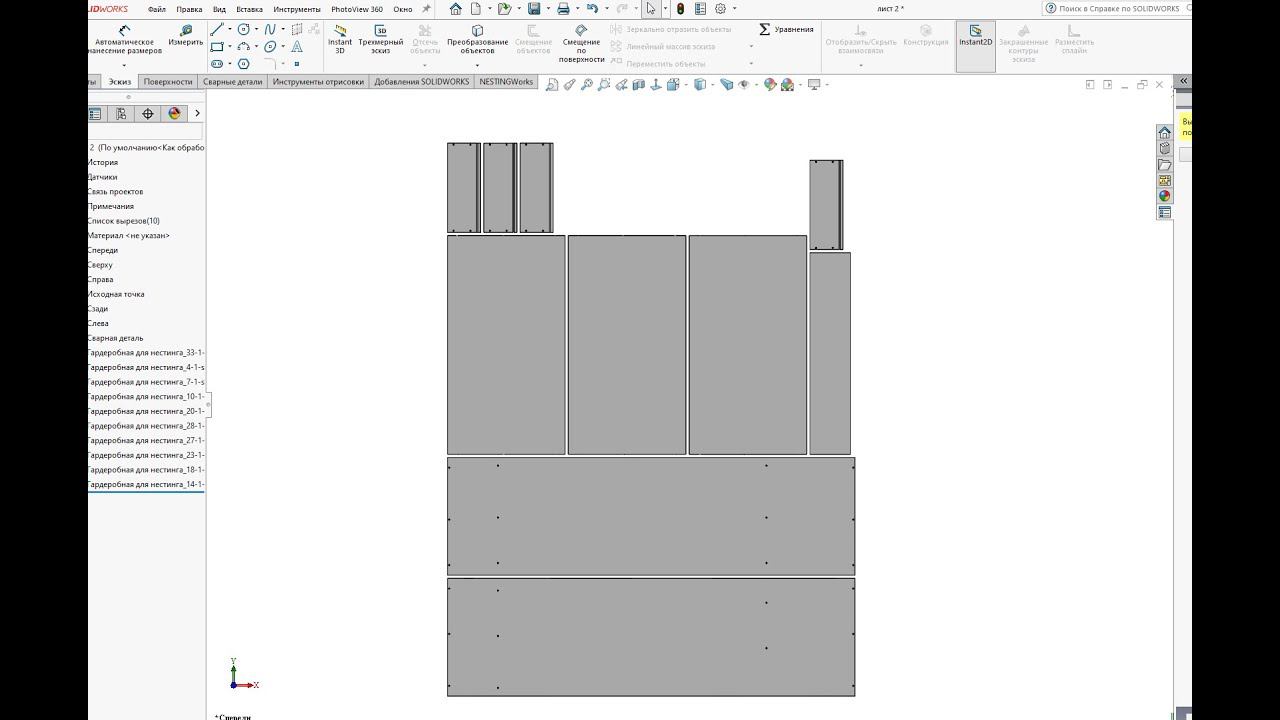Switch to the Сварные детали tab

pyautogui.click(x=232, y=82)
